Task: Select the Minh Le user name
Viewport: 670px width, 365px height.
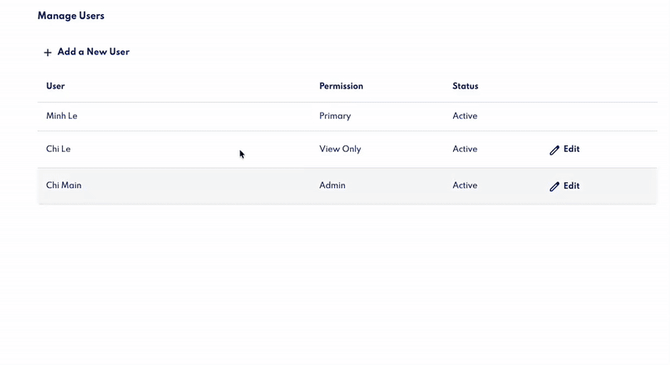Action: [62, 116]
